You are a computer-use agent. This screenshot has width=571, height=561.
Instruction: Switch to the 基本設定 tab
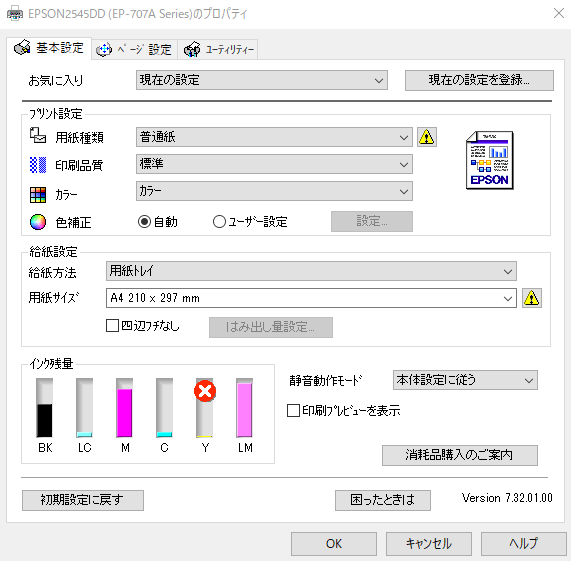tap(49, 48)
